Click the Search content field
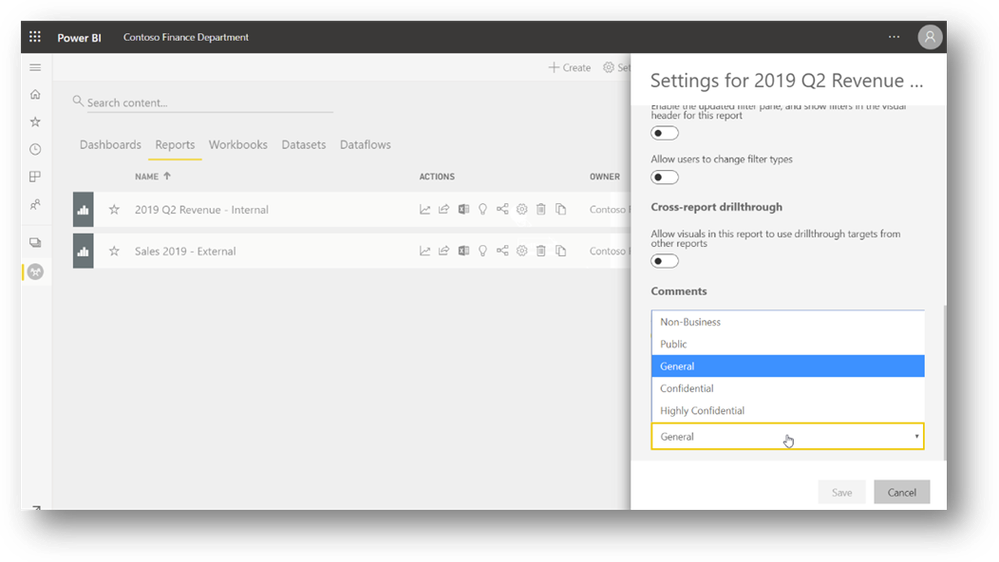 (209, 103)
